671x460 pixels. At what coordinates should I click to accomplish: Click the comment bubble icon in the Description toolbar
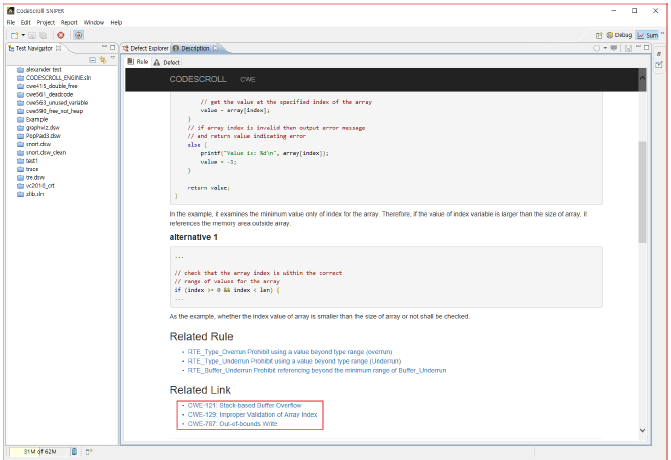tap(614, 48)
